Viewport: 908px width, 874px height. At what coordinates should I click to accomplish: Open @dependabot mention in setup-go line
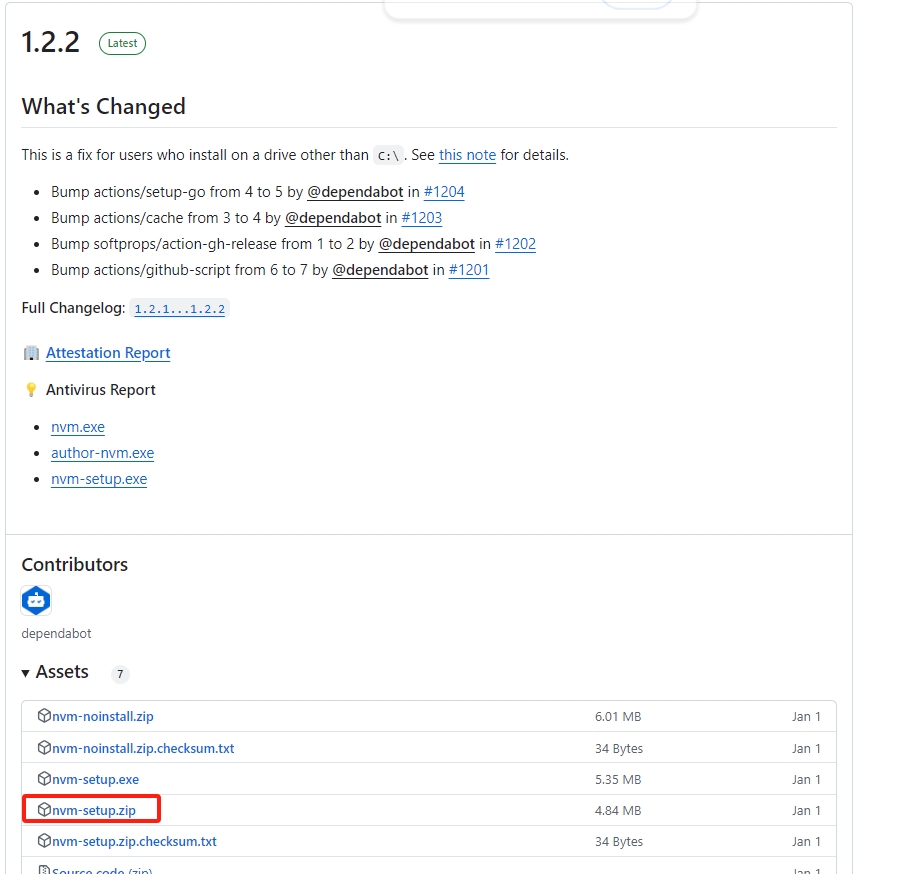pyautogui.click(x=355, y=192)
